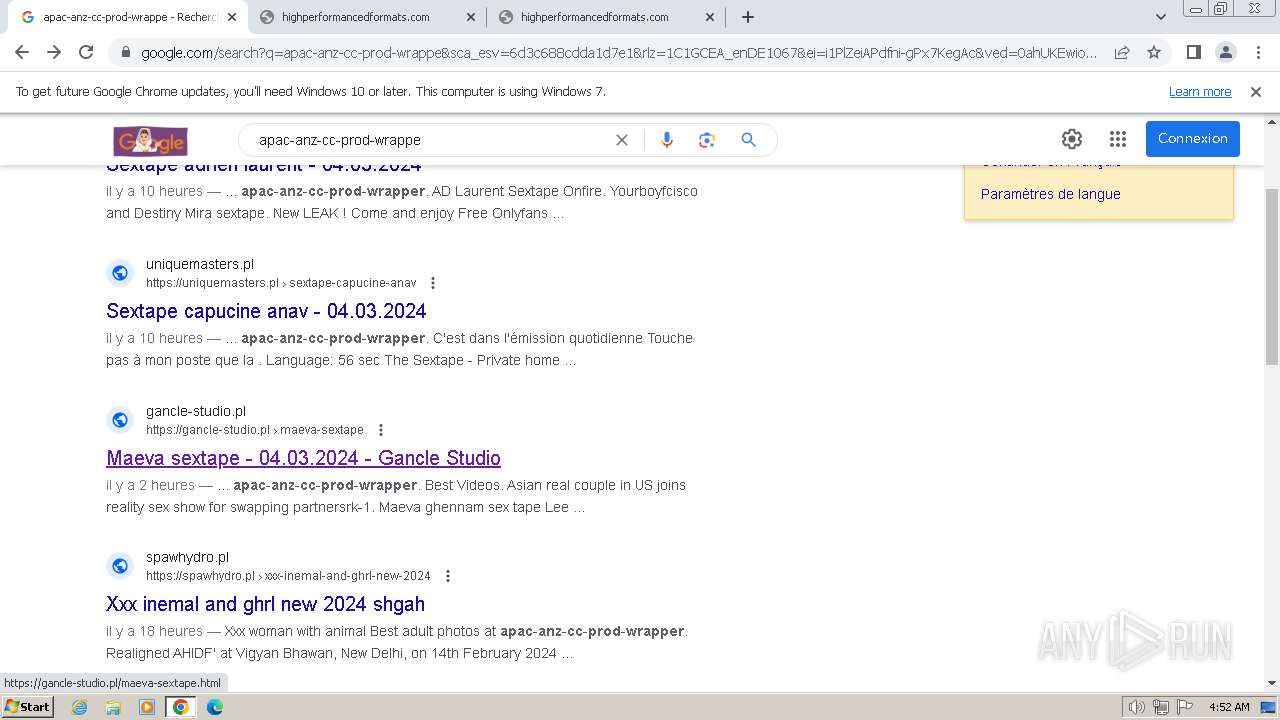Open the Maeva sextape Gancle Studio result
Screen dimensions: 1280x720
click(x=303, y=458)
